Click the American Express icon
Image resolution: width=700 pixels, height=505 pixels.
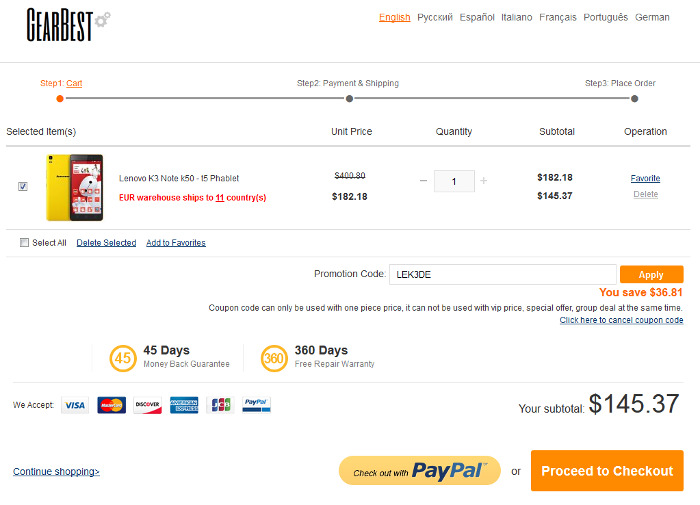[184, 405]
